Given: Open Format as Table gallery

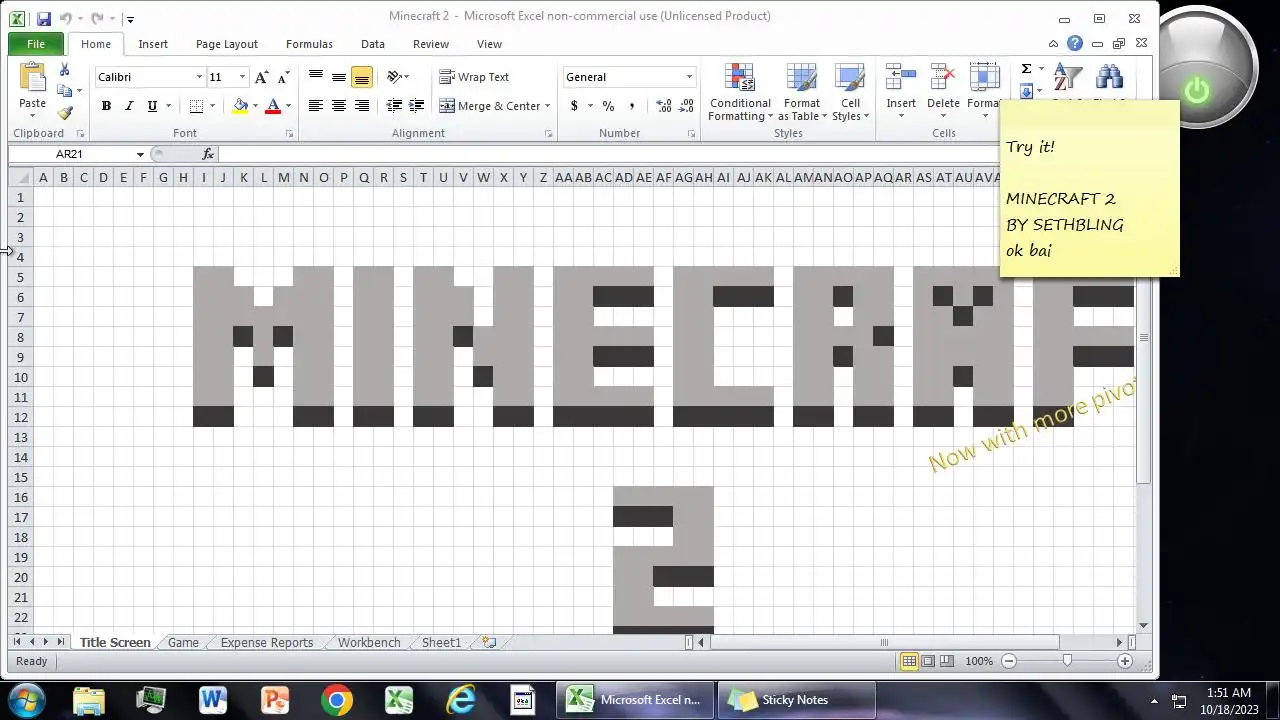Looking at the screenshot, I should click(x=802, y=93).
